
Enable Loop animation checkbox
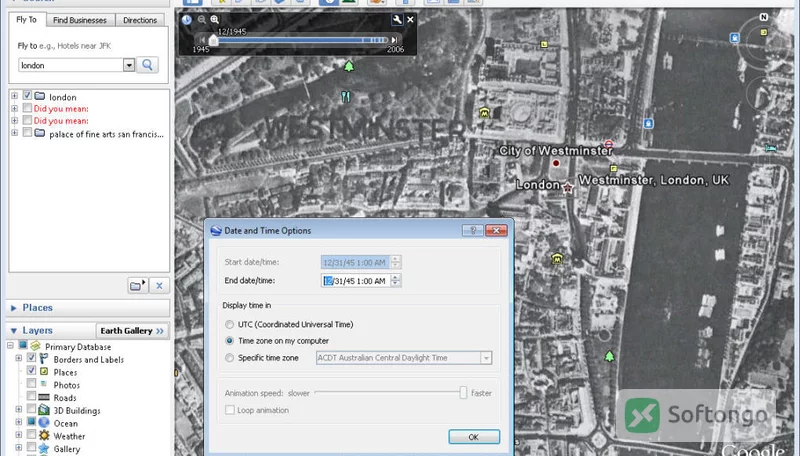[230, 410]
